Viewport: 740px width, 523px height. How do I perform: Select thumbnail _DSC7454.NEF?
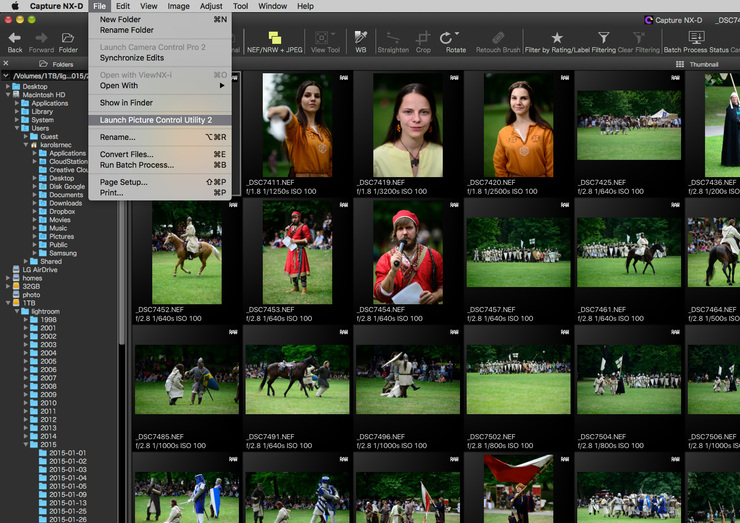pyautogui.click(x=408, y=252)
